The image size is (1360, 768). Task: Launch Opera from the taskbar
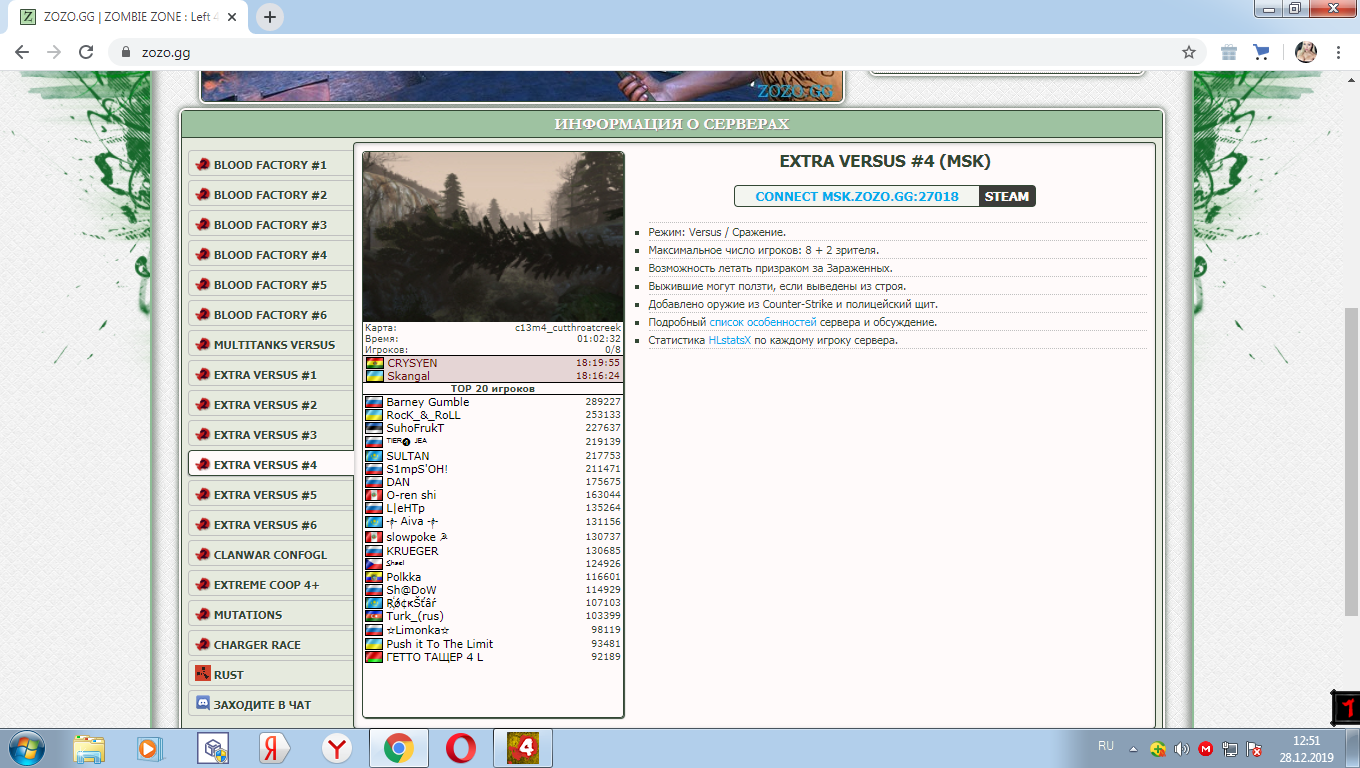click(460, 747)
